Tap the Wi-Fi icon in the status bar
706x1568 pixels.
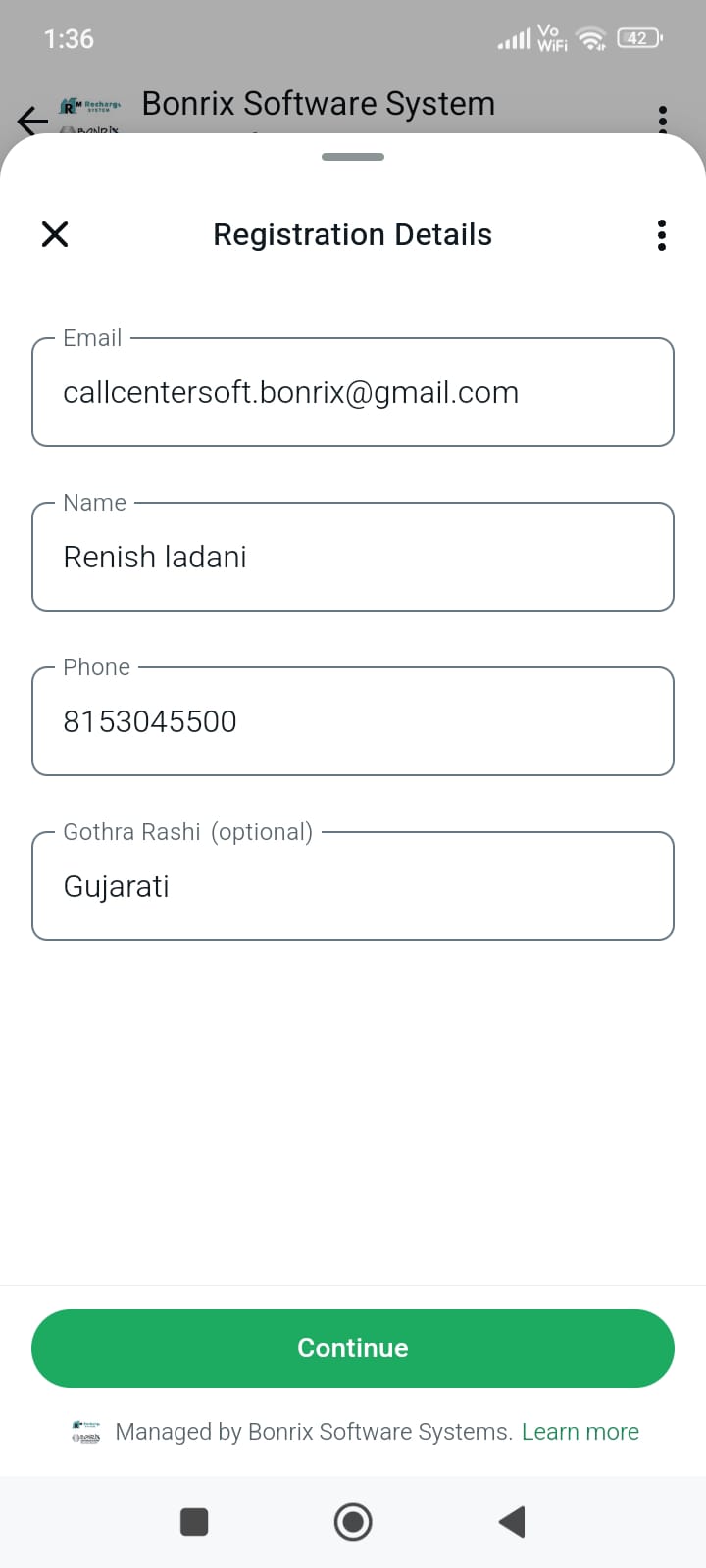tap(591, 39)
